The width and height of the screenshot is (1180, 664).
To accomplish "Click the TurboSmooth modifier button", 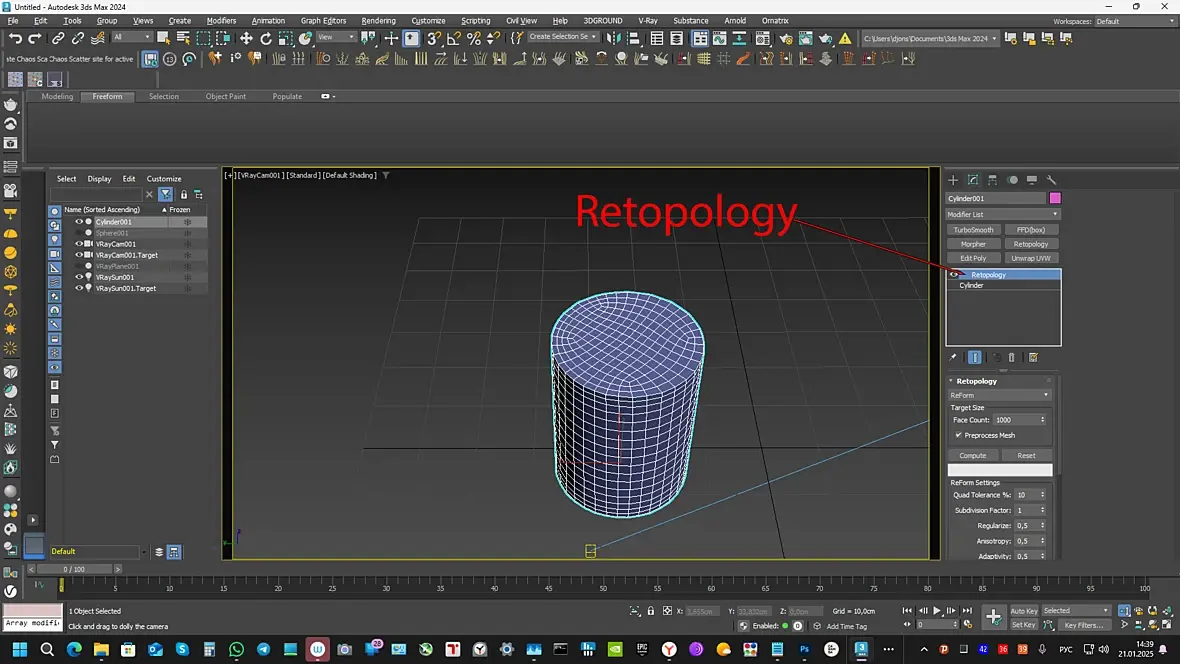I will (x=973, y=230).
